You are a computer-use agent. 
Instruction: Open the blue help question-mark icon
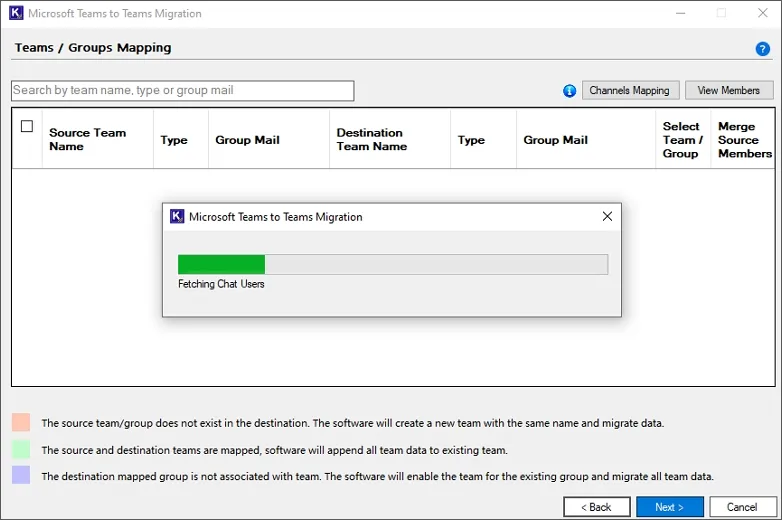click(762, 49)
